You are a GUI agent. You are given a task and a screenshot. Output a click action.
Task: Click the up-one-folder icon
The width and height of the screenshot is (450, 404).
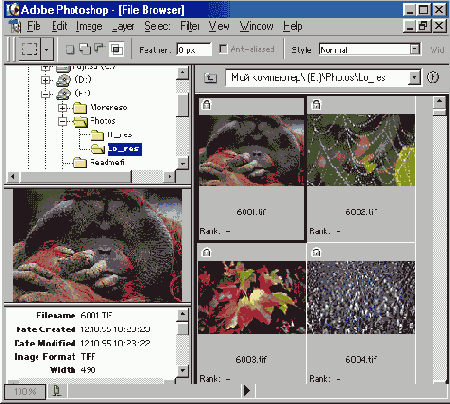pyautogui.click(x=210, y=78)
